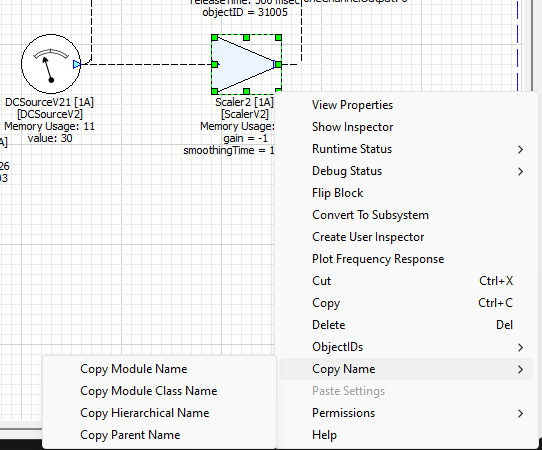The image size is (542, 450).
Task: Click the Scaler2 [1A] module label
Action: tap(244, 102)
